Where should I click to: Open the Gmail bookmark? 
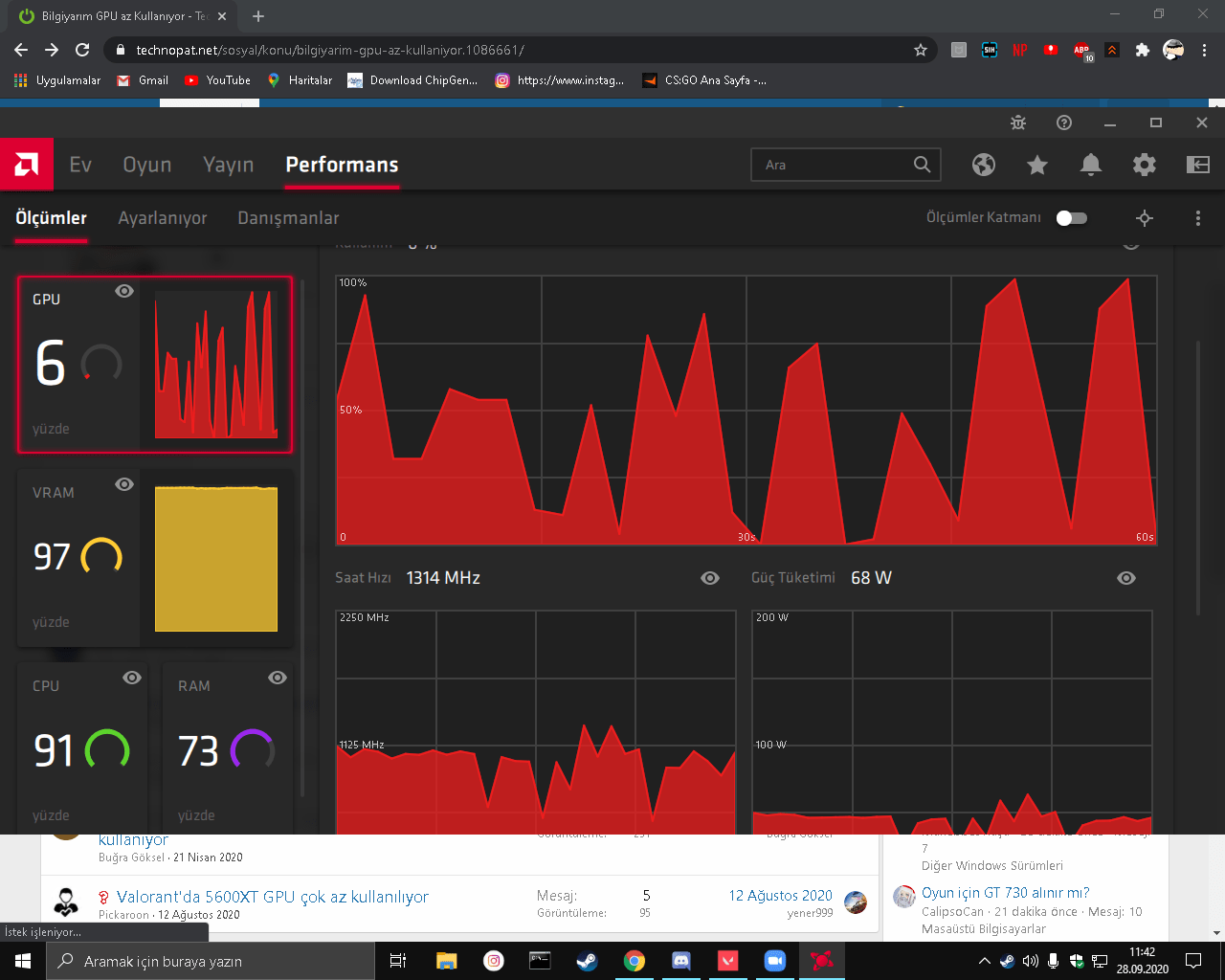(x=143, y=80)
